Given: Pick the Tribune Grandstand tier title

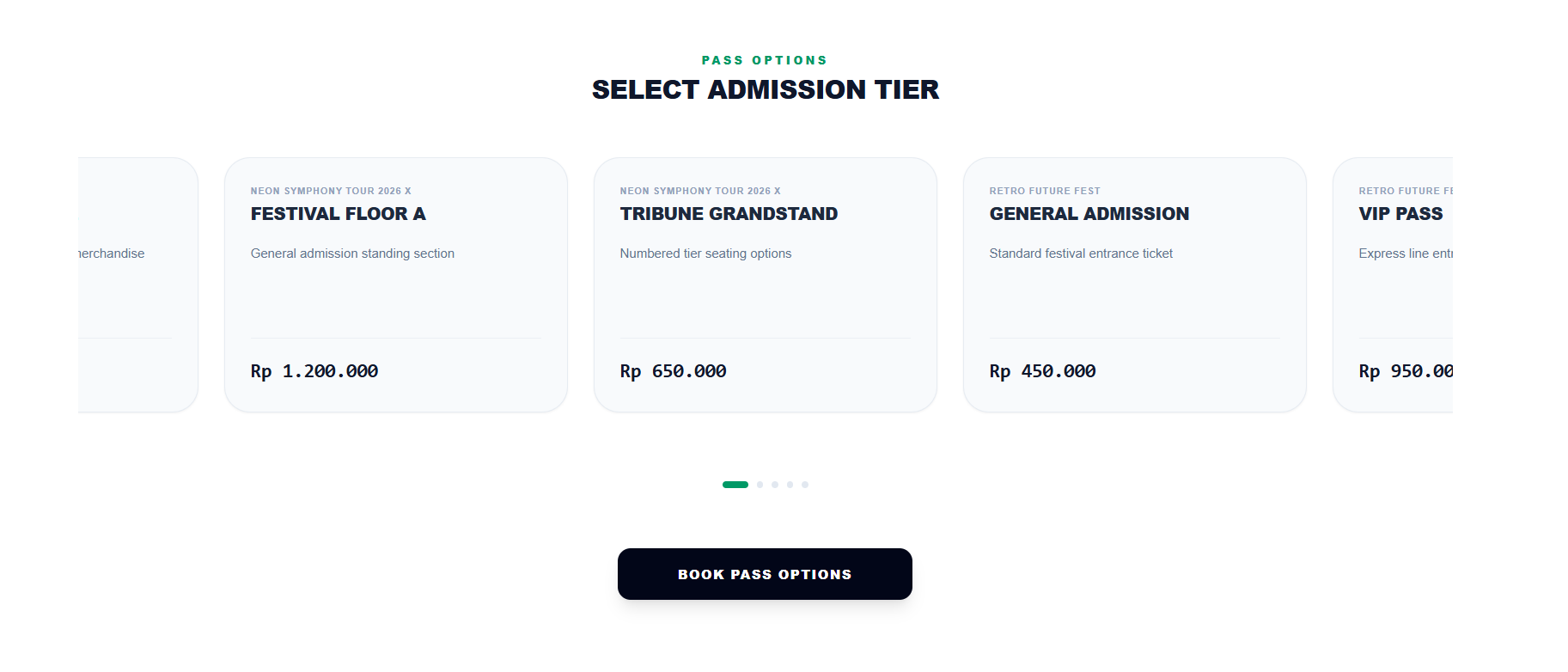Looking at the screenshot, I should point(729,214).
